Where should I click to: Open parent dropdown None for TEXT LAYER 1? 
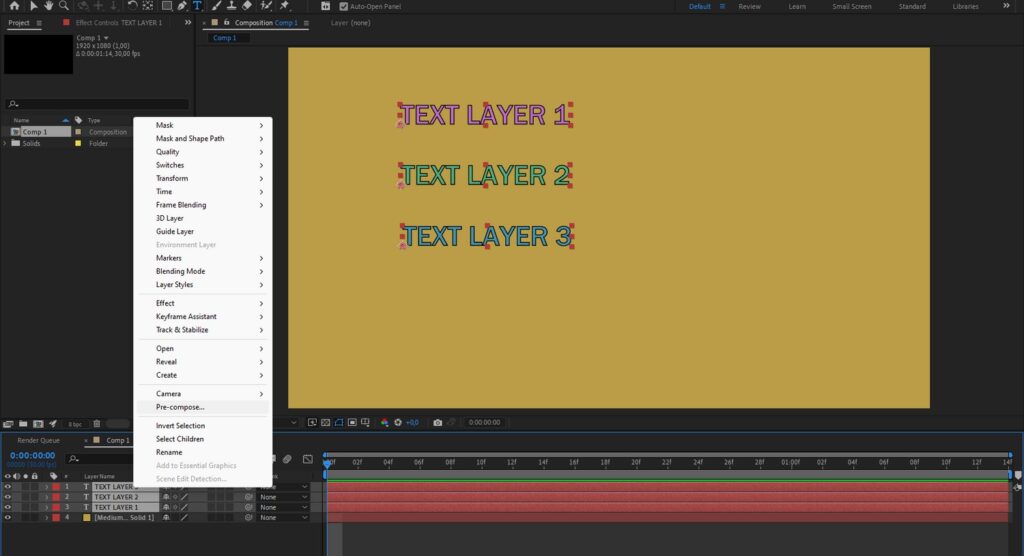click(x=283, y=507)
